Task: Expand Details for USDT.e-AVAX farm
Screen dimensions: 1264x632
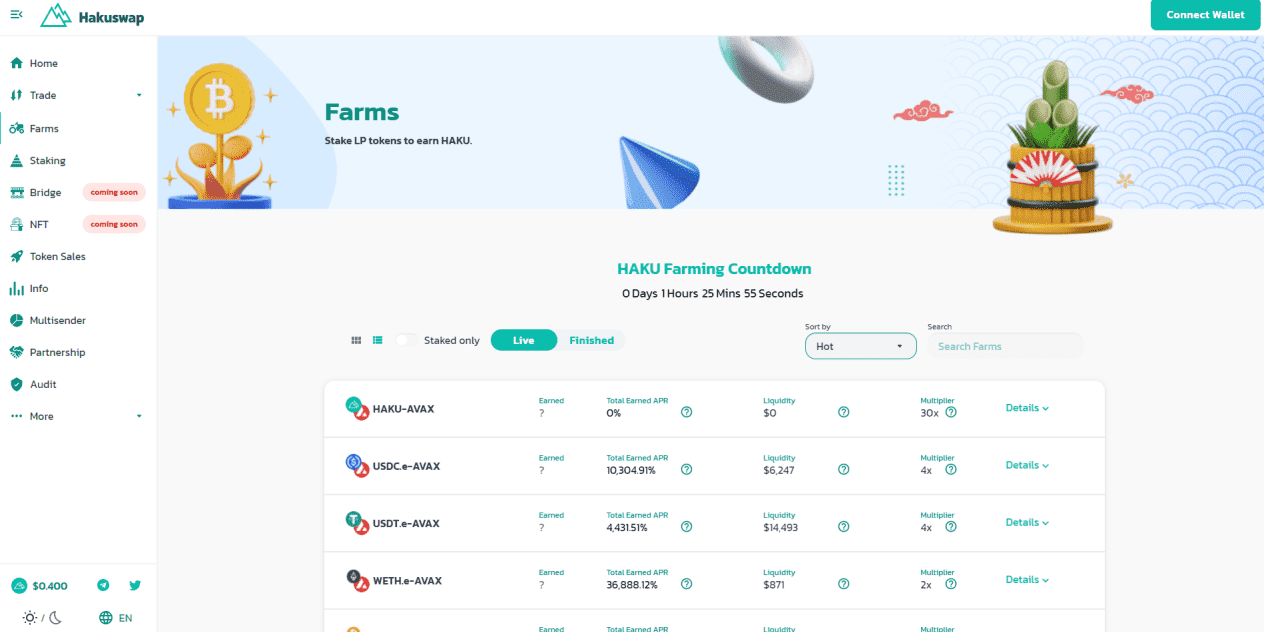Action: point(1027,522)
